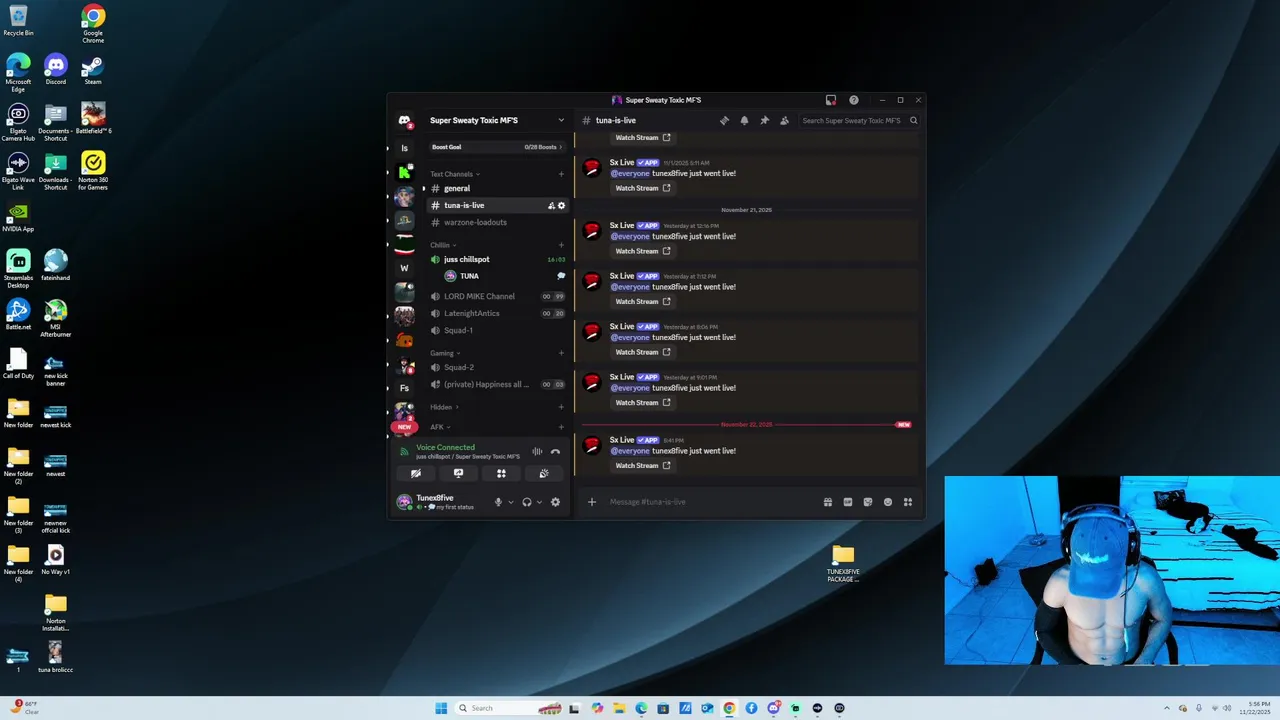Click TUNA user in voice channel
1280x720 pixels.
497,276
